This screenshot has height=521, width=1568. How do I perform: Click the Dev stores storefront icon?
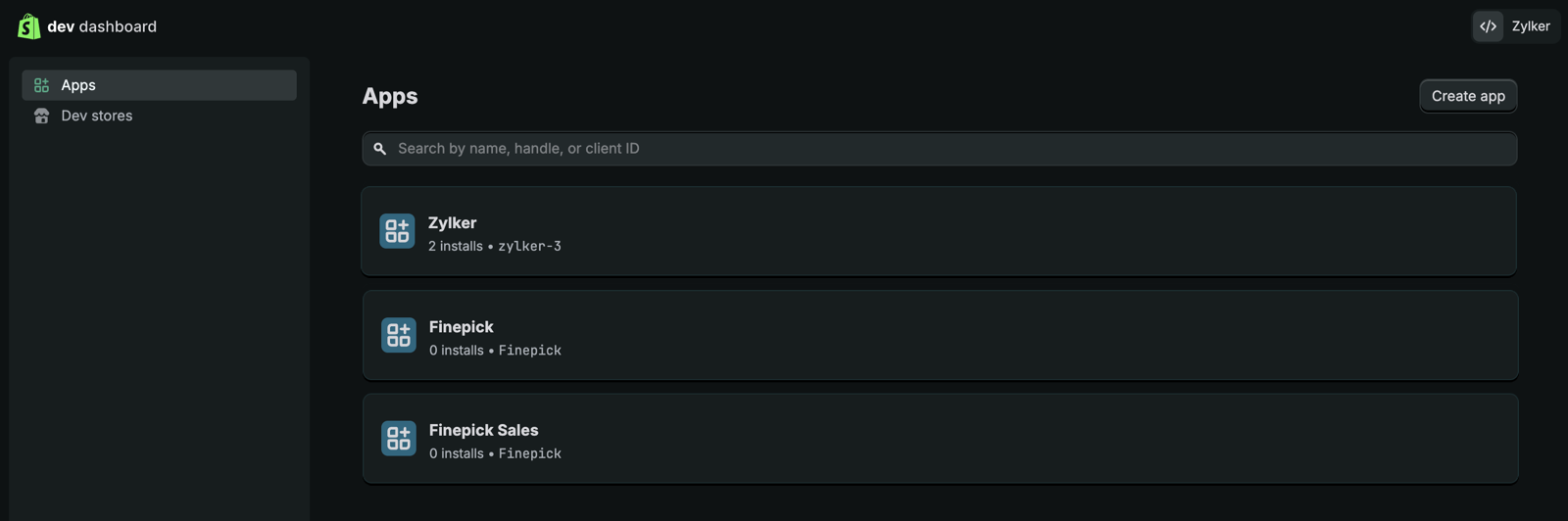[41, 116]
